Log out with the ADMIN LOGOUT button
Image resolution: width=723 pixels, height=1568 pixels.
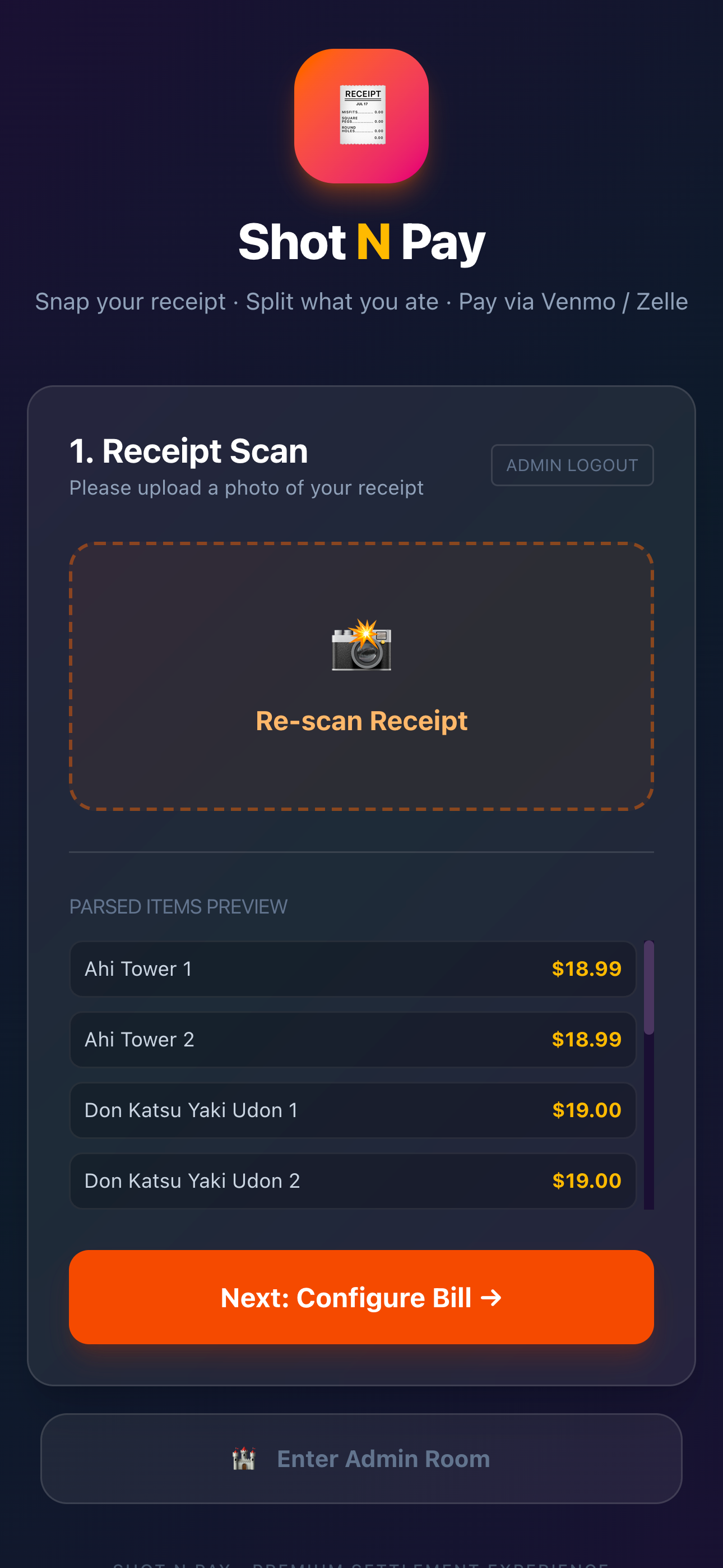[572, 465]
